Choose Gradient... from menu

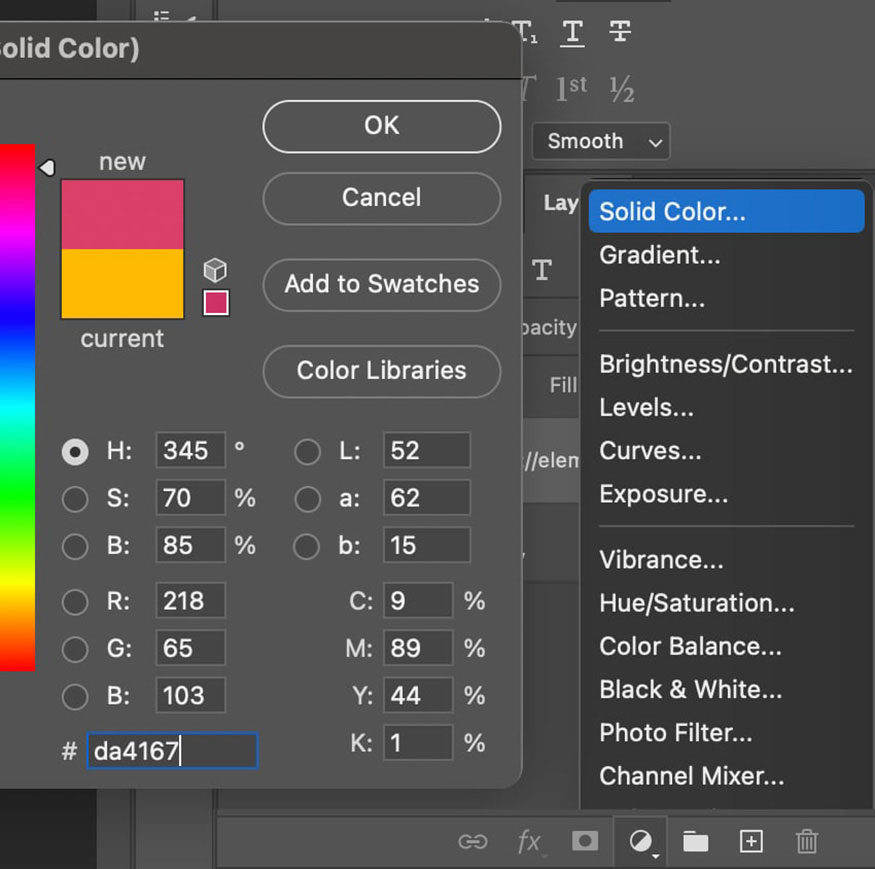click(x=726, y=255)
